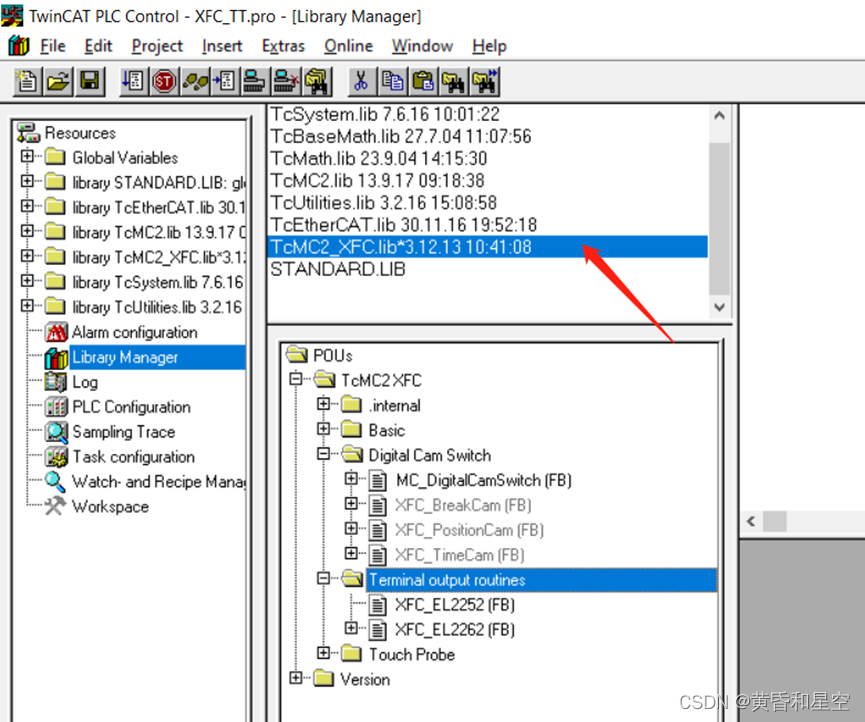
Task: Click the New file toolbar icon
Action: point(27,82)
